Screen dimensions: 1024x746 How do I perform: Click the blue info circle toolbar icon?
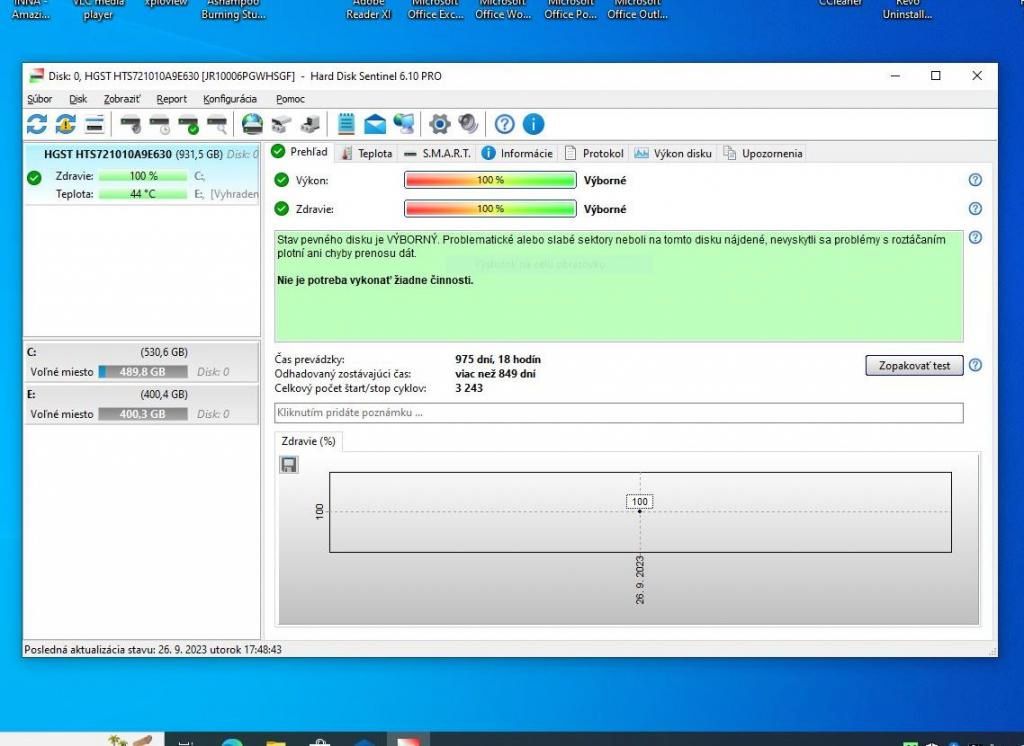point(533,124)
